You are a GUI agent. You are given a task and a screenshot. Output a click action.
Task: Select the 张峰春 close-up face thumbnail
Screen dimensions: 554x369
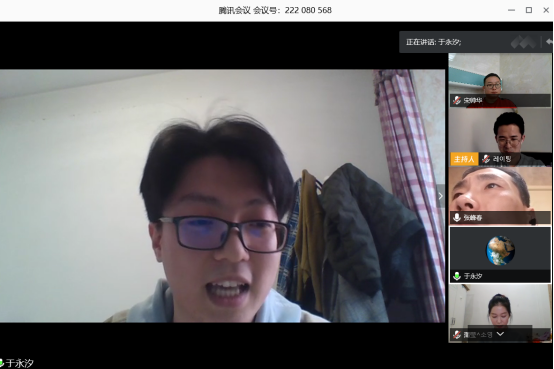(500, 196)
